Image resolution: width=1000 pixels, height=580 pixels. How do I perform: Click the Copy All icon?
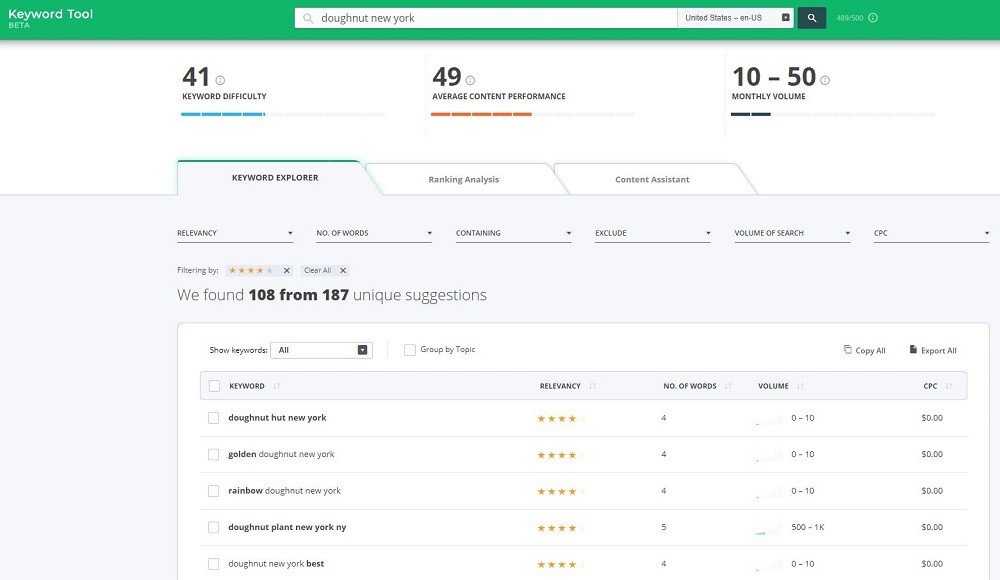(x=847, y=350)
